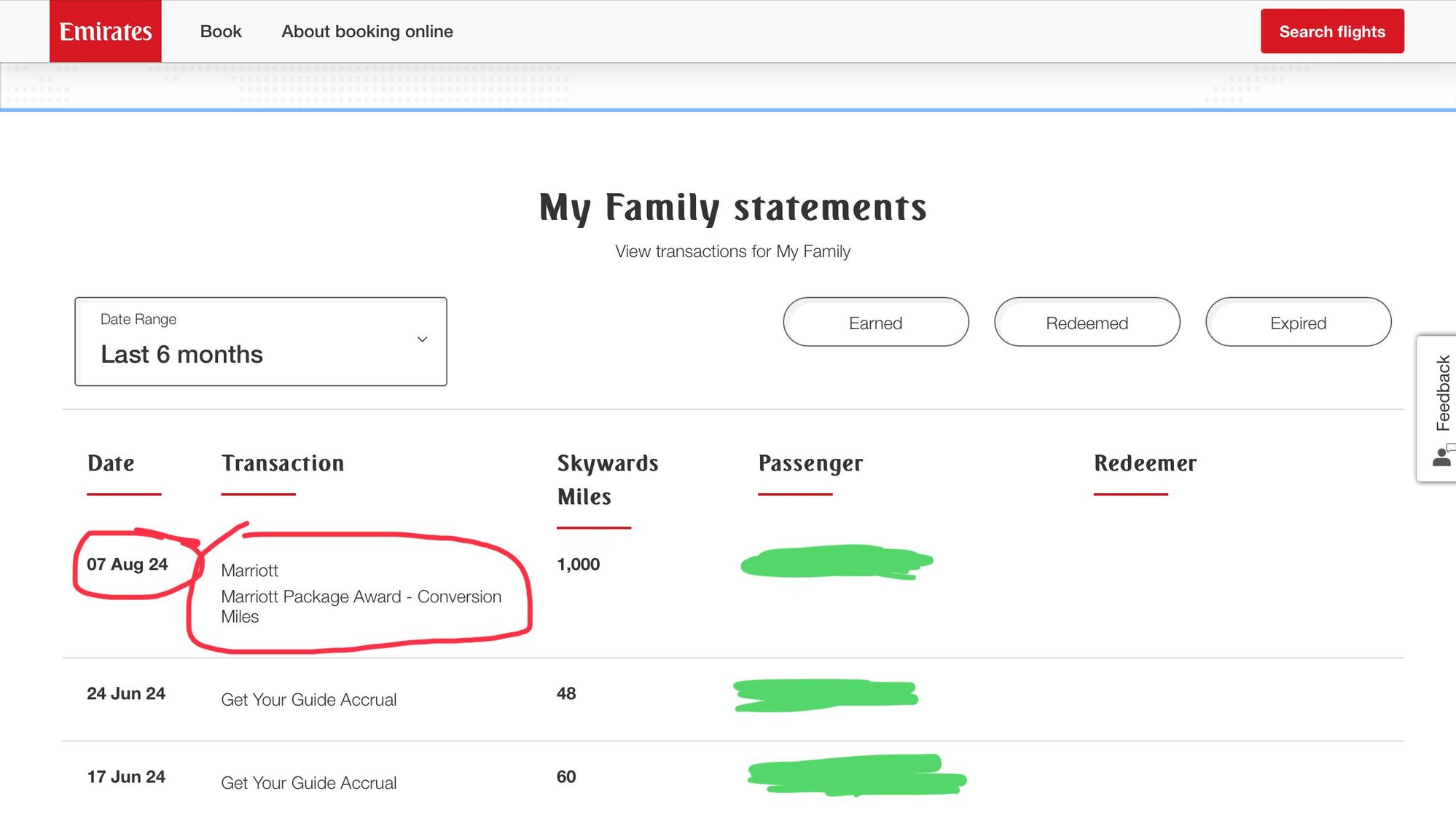Open the Feedback side tab
Image resolution: width=1456 pixels, height=823 pixels.
(1442, 393)
